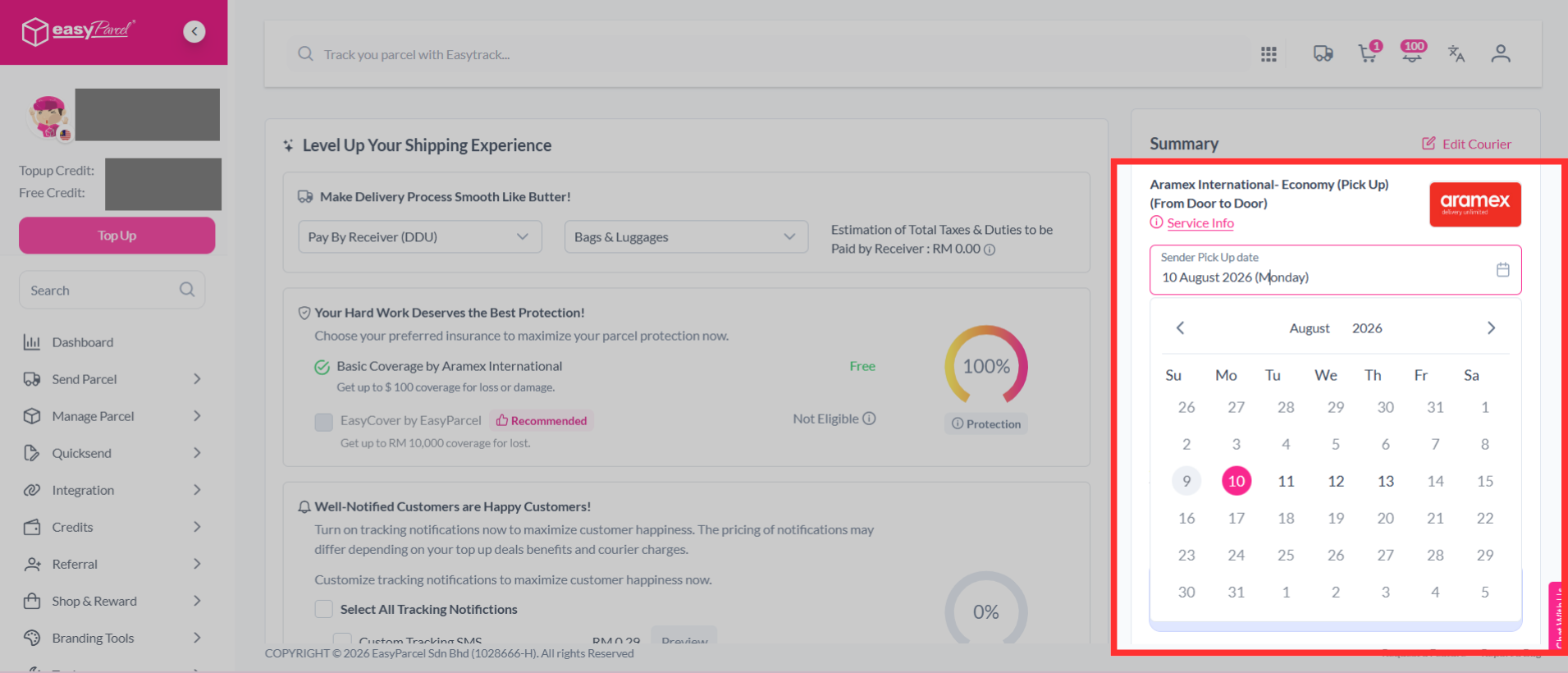Screen dimensions: 1568x673
Task: Click the Credits wallet icon
Action: [32, 527]
